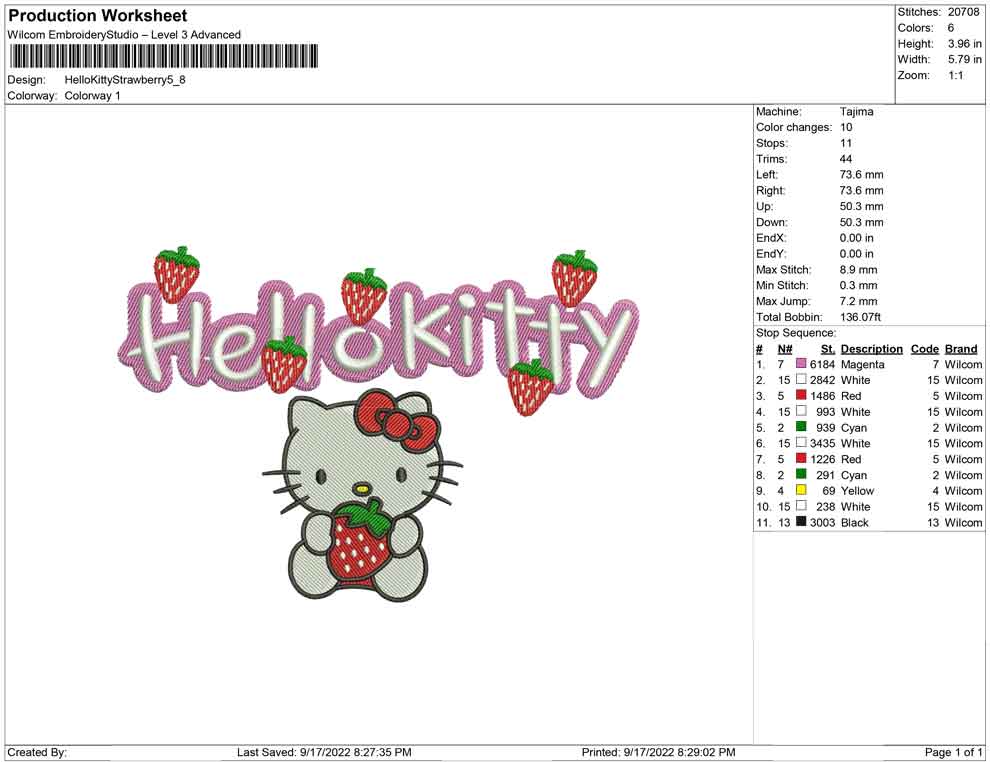990x762 pixels.
Task: Click the green Cyan swatch in row 5
Action: pyautogui.click(x=801, y=427)
